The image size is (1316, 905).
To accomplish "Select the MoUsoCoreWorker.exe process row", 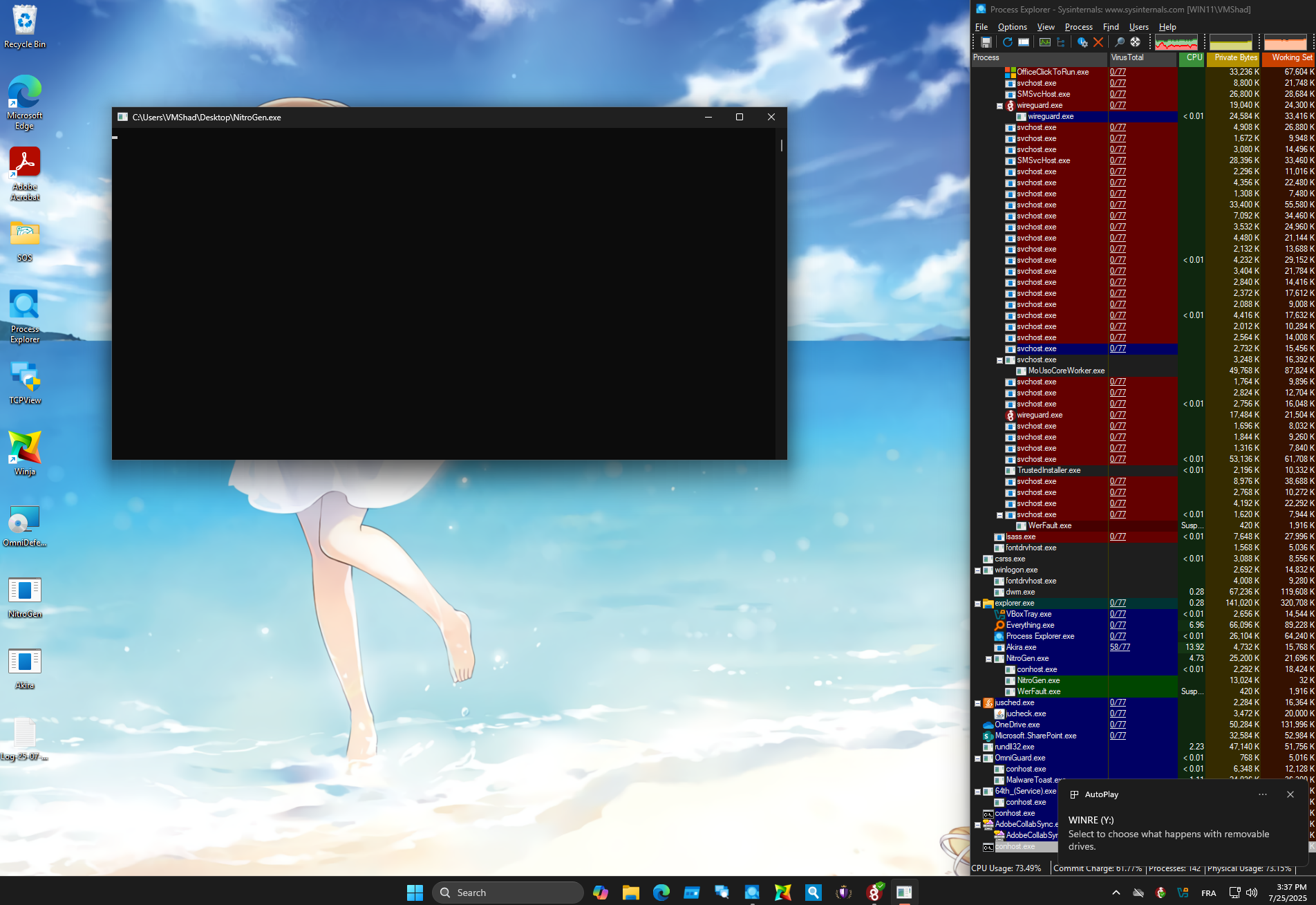I will coord(1143,371).
